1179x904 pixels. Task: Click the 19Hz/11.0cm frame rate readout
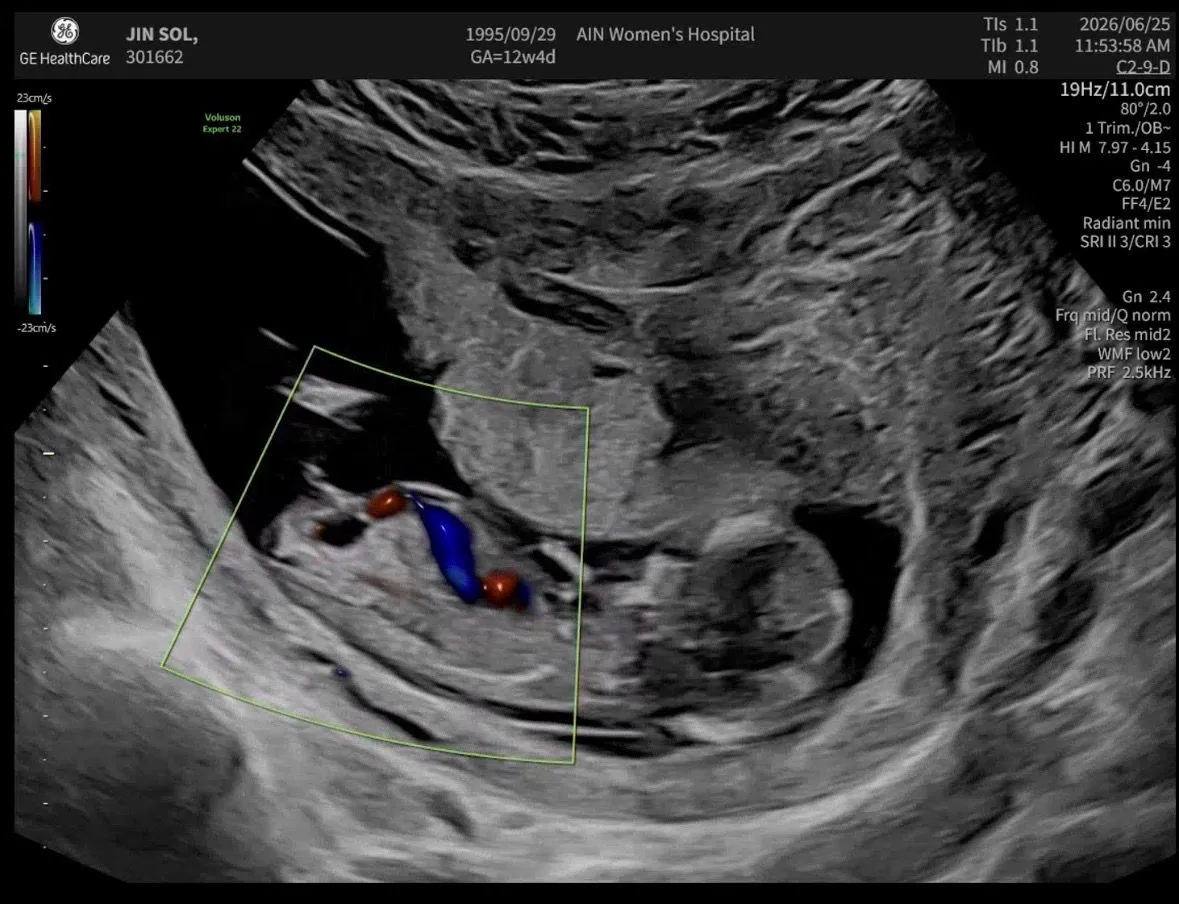[x=1115, y=89]
